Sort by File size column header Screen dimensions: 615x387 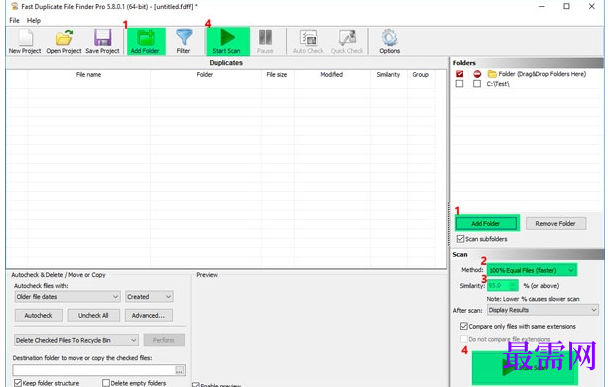[x=277, y=74]
